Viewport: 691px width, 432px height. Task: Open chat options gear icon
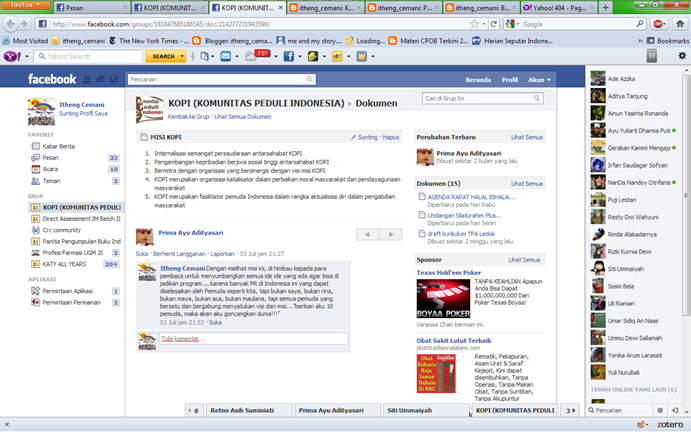click(x=660, y=410)
